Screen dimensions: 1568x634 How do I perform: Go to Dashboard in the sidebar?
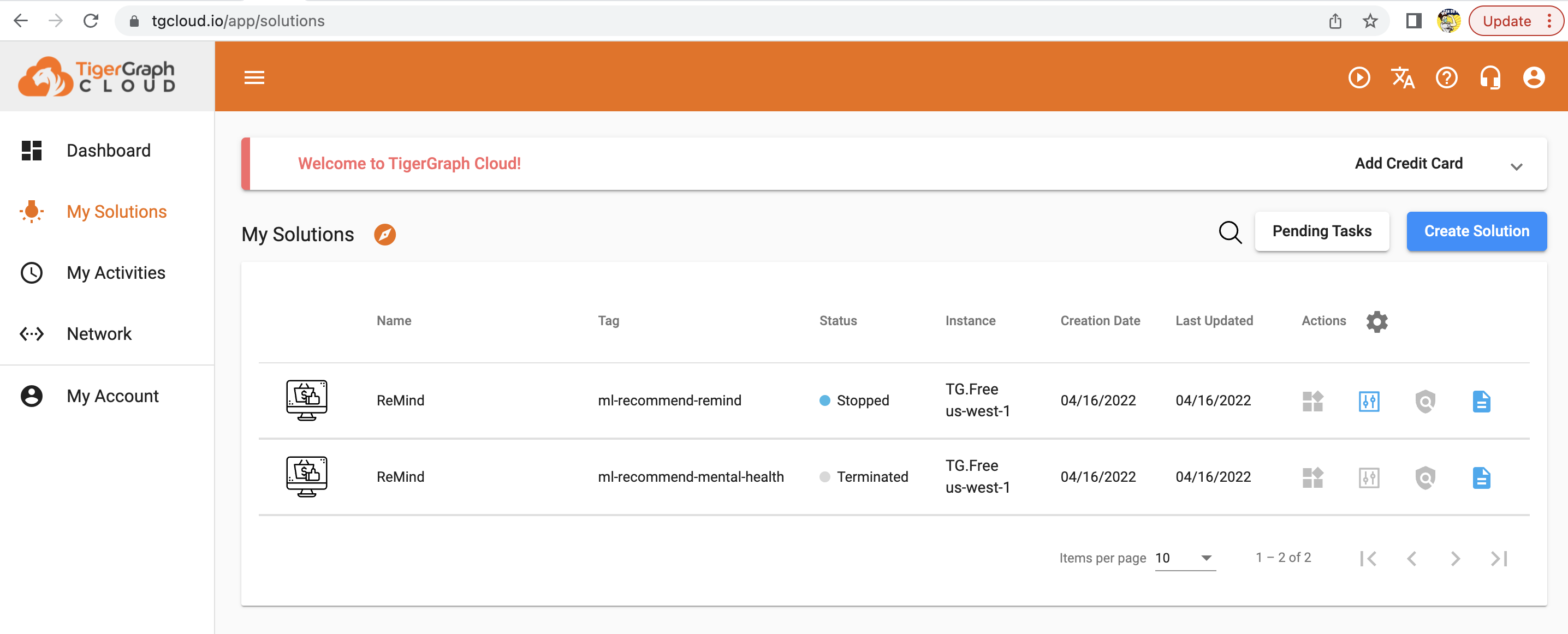pyautogui.click(x=108, y=150)
